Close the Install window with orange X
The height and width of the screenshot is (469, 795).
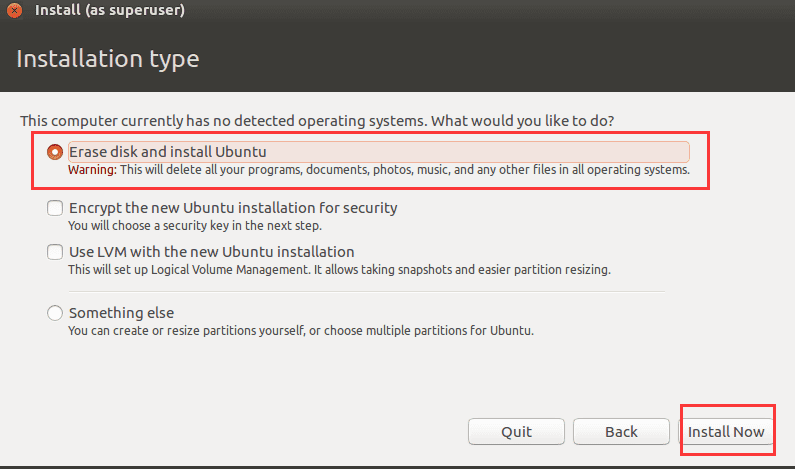[x=15, y=10]
